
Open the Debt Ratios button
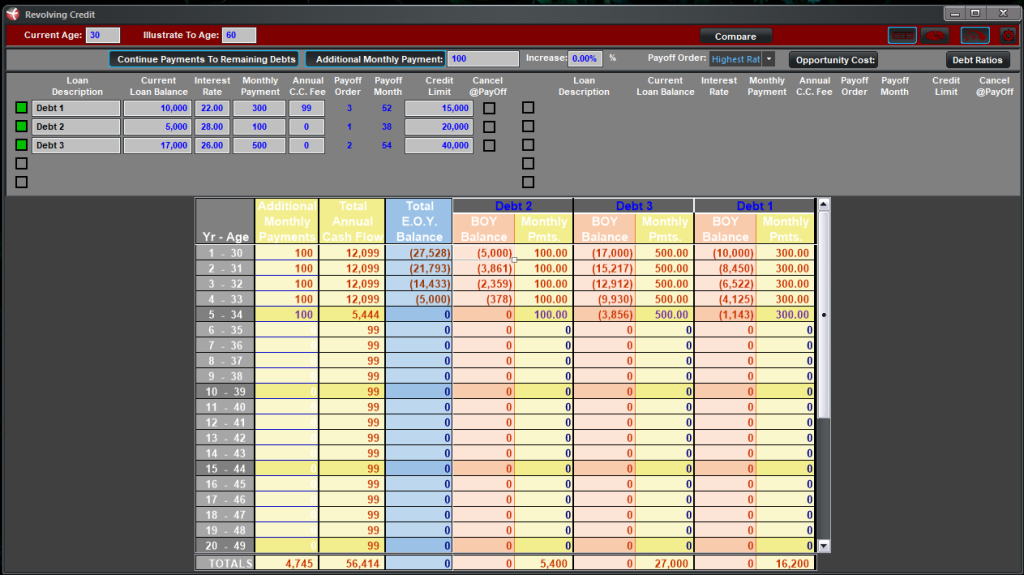(x=977, y=59)
